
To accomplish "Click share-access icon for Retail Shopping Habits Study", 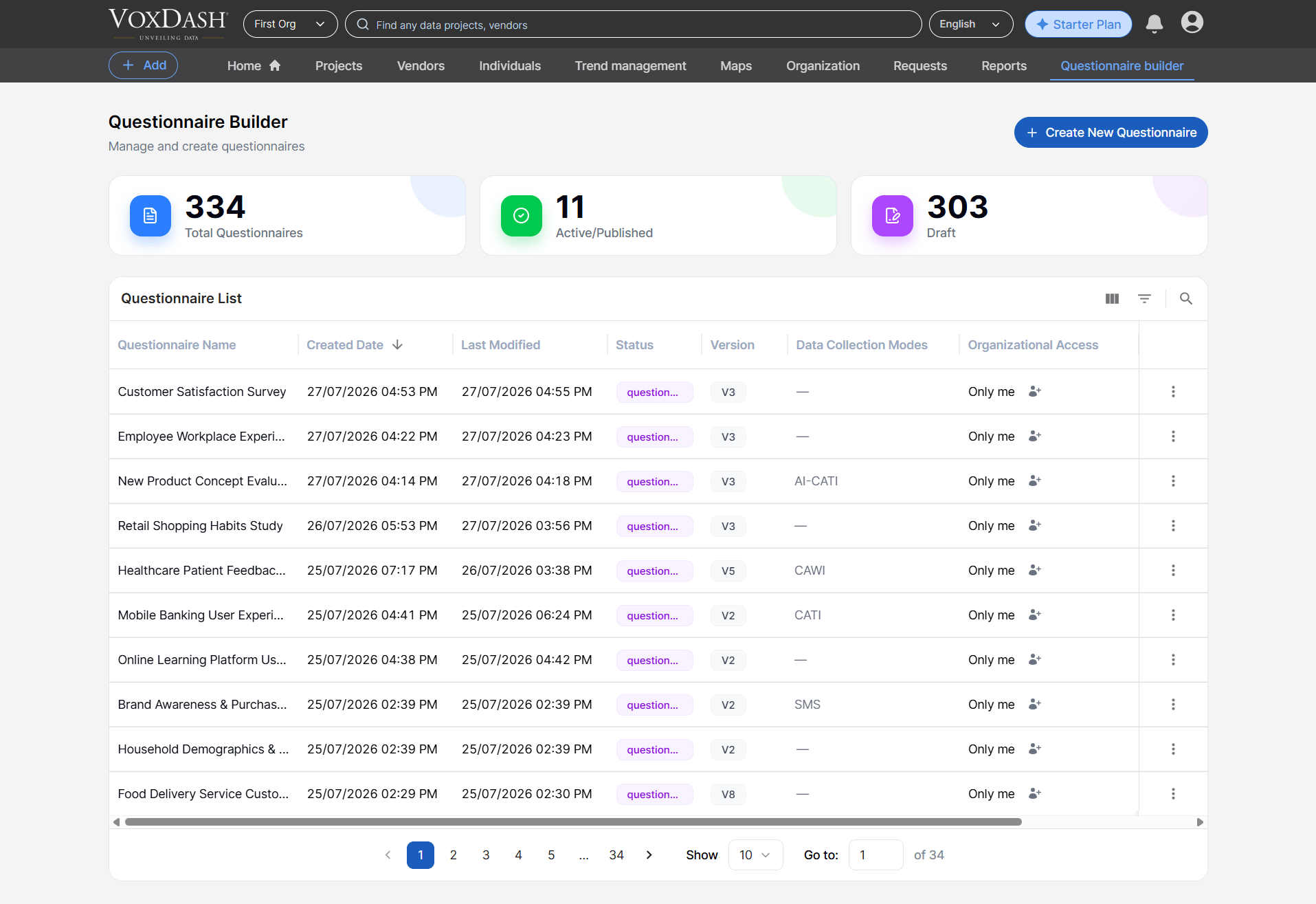I will (x=1035, y=526).
